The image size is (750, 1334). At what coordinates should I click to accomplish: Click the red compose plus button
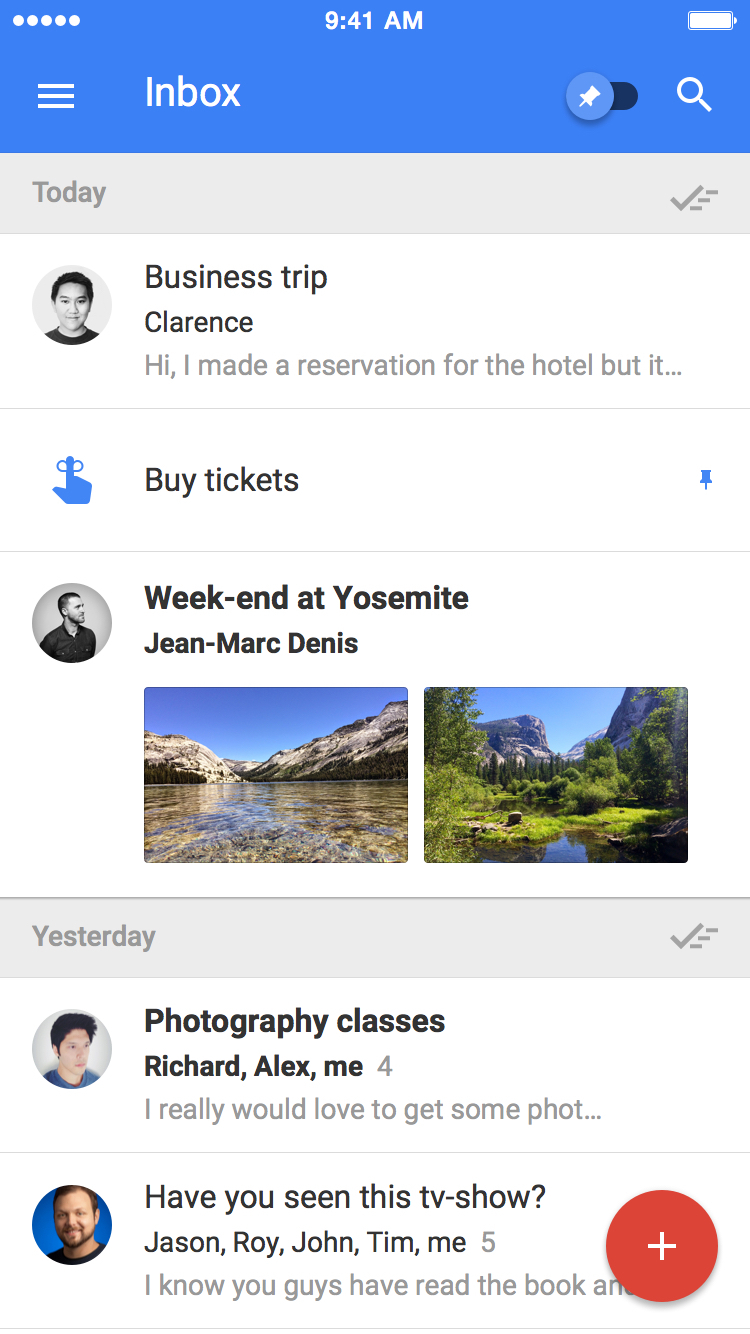coord(661,1246)
